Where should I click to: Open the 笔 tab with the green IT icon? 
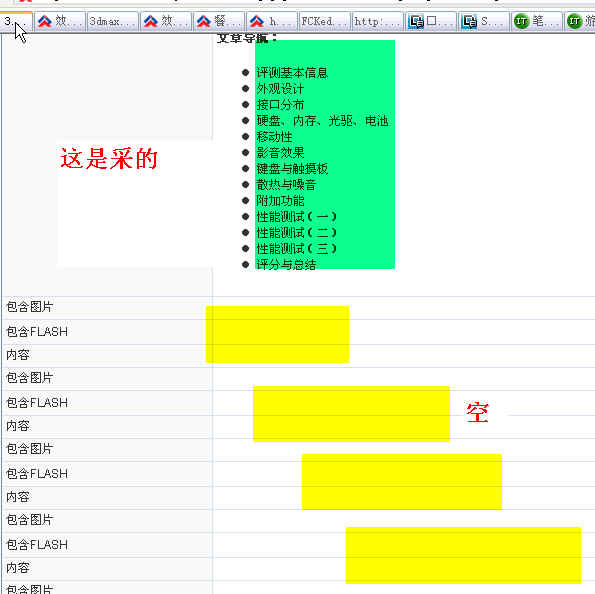[537, 21]
